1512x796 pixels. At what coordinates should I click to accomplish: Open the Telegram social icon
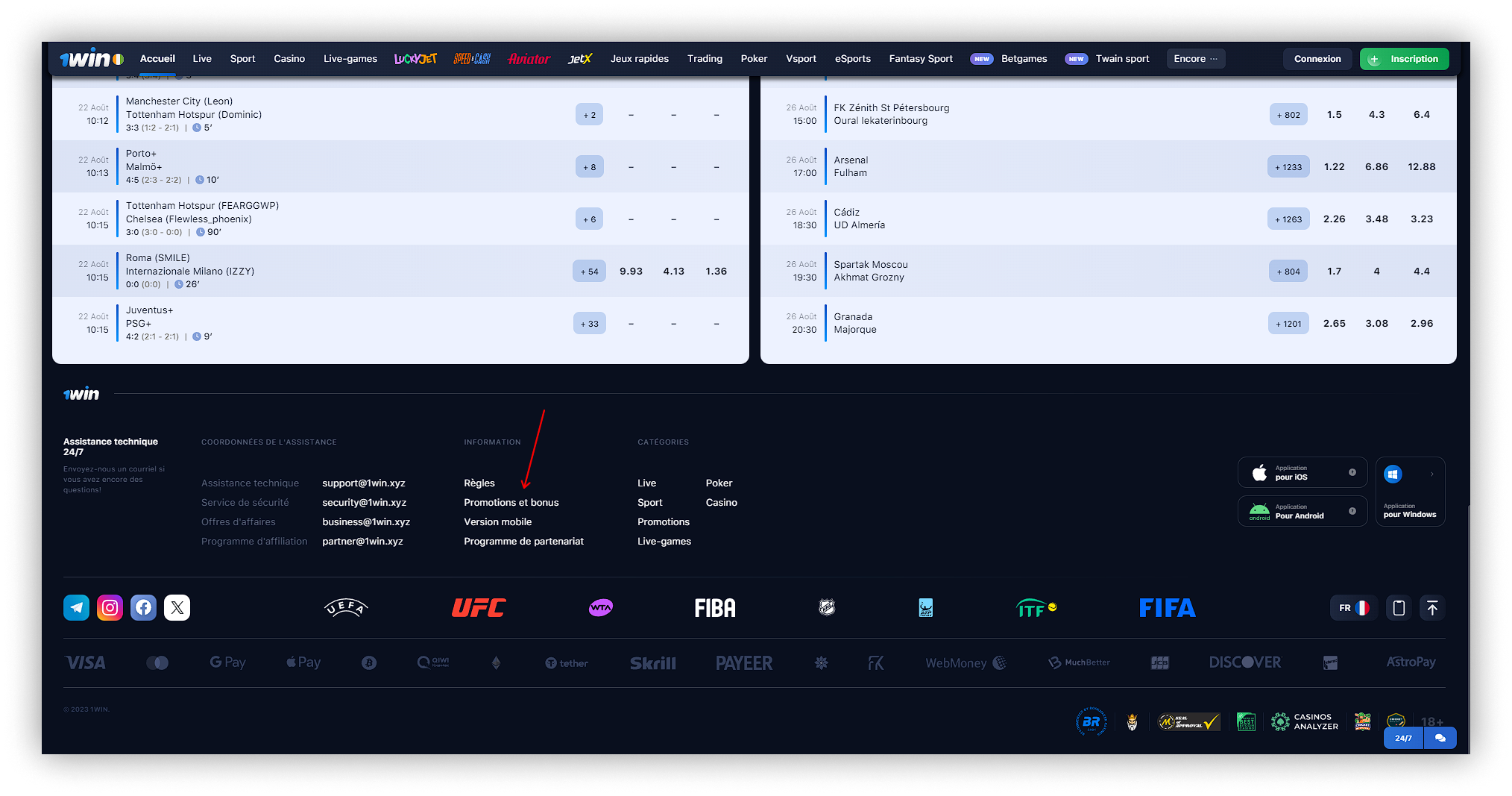click(x=76, y=608)
